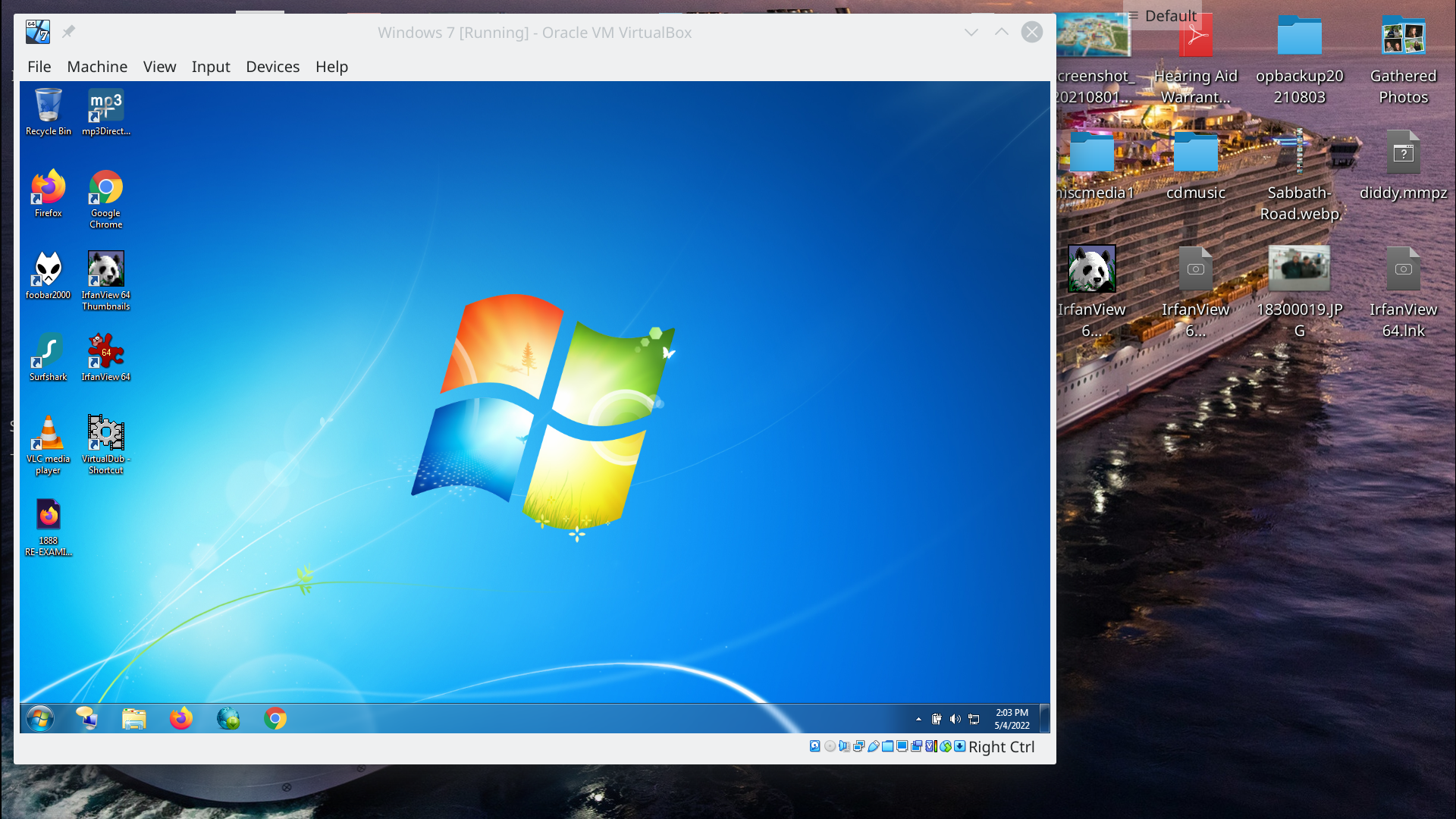
Task: Click the display indicator in the VirtualBox status bar
Action: (x=902, y=746)
